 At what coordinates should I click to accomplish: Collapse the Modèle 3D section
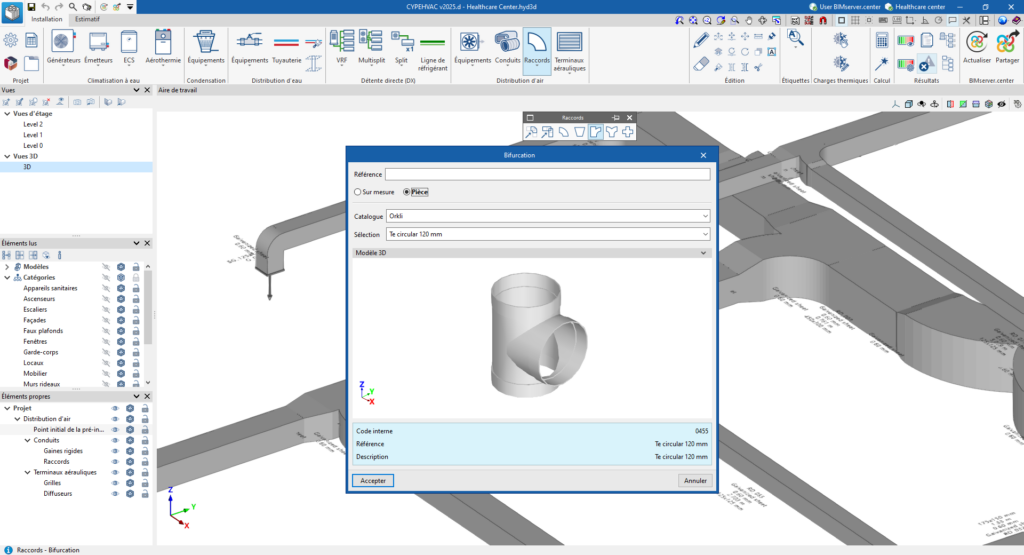(x=705, y=253)
